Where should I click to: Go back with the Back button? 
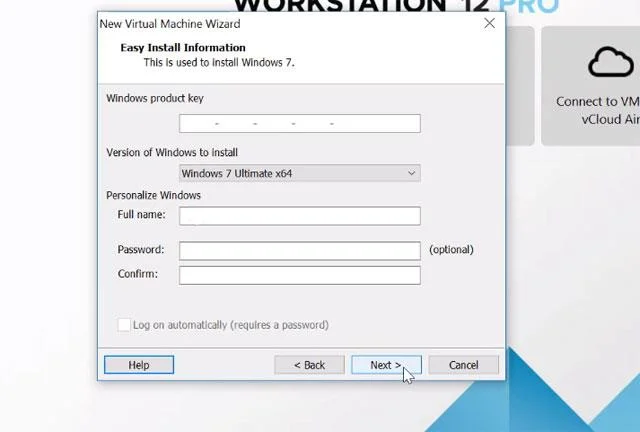click(x=309, y=365)
